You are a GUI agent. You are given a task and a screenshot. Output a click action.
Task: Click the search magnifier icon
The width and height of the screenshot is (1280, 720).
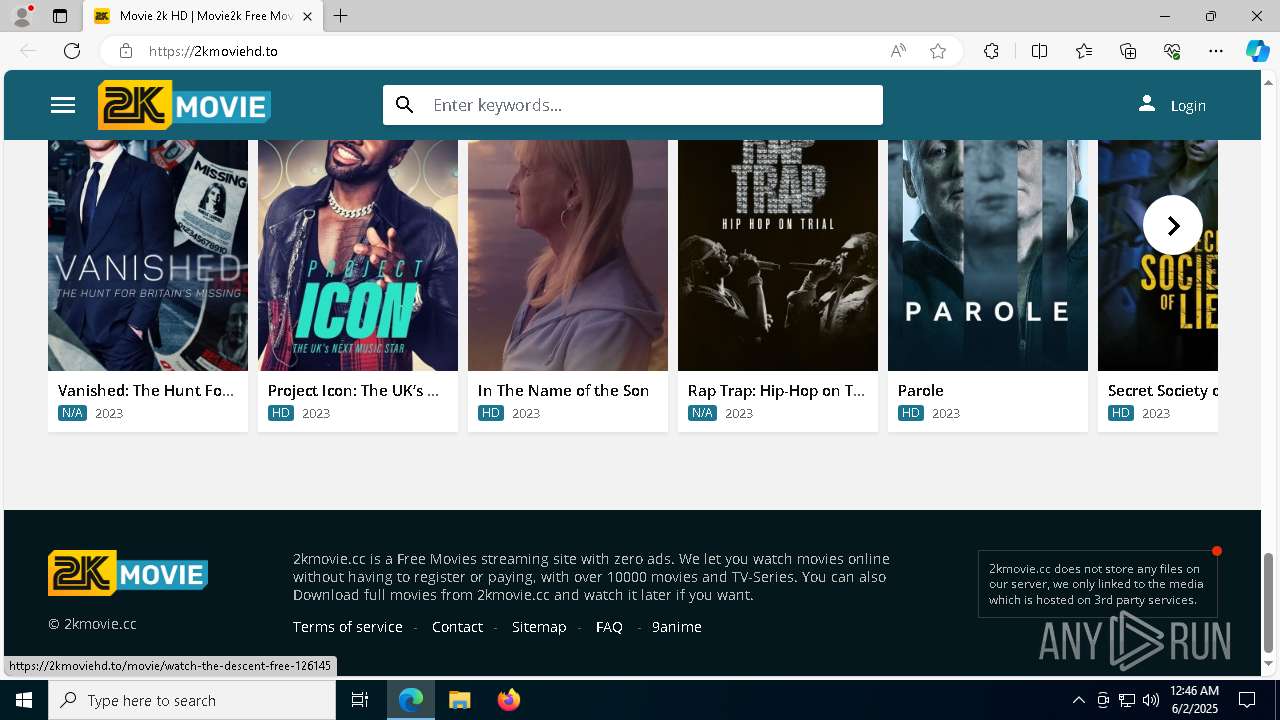pos(405,105)
